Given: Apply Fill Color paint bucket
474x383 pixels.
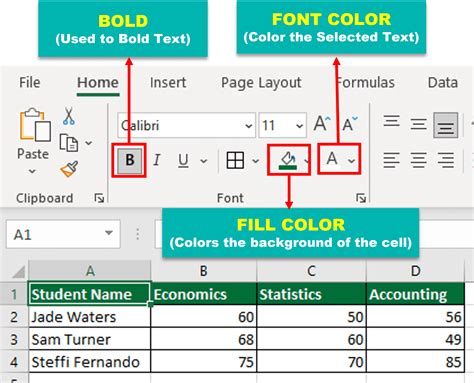Looking at the screenshot, I should tap(288, 160).
